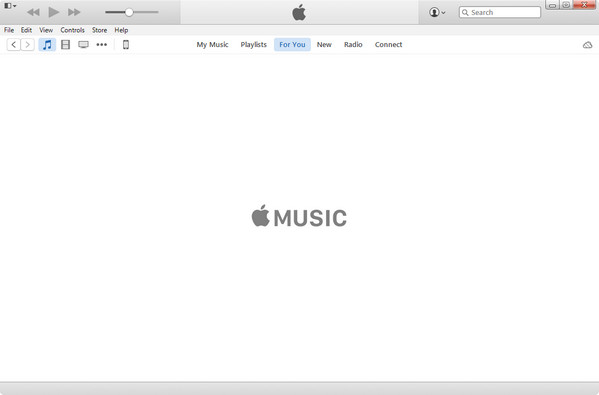Switch to the Playlists tab
Image resolution: width=599 pixels, height=395 pixels.
click(x=254, y=45)
